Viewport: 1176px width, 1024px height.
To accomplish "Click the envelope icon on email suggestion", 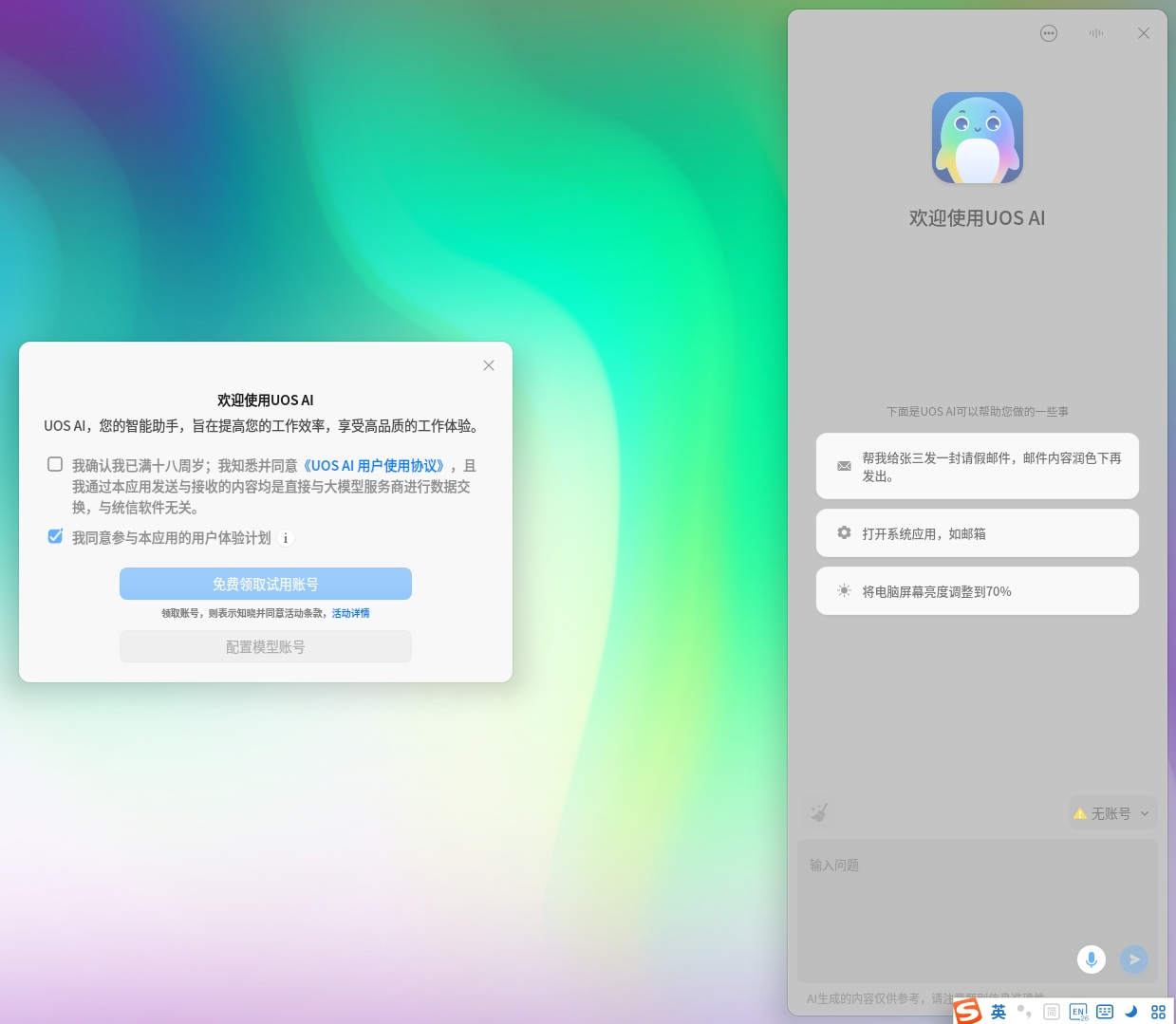I will 844,466.
